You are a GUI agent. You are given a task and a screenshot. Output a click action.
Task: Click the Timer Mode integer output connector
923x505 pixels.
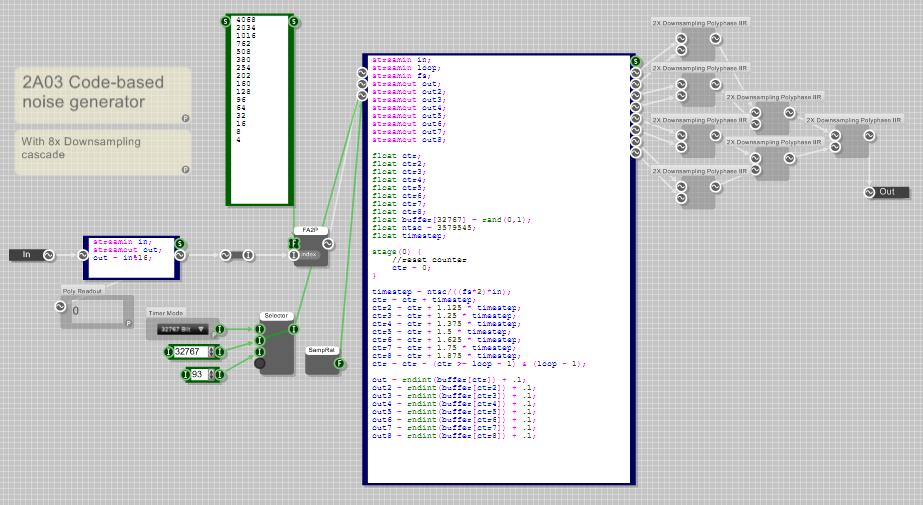pos(220,329)
